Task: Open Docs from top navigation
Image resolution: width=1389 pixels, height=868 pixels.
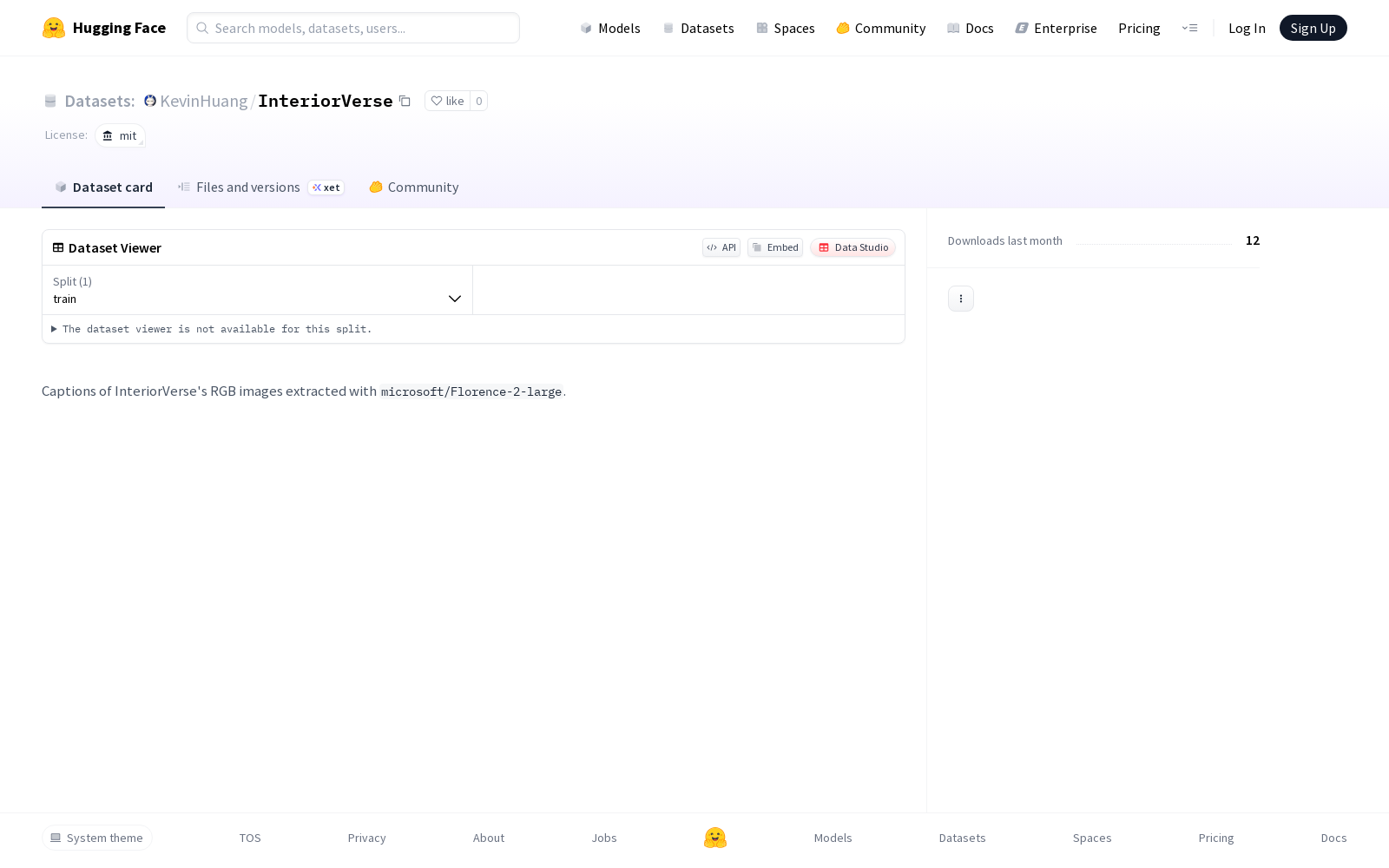Action: coord(970,28)
